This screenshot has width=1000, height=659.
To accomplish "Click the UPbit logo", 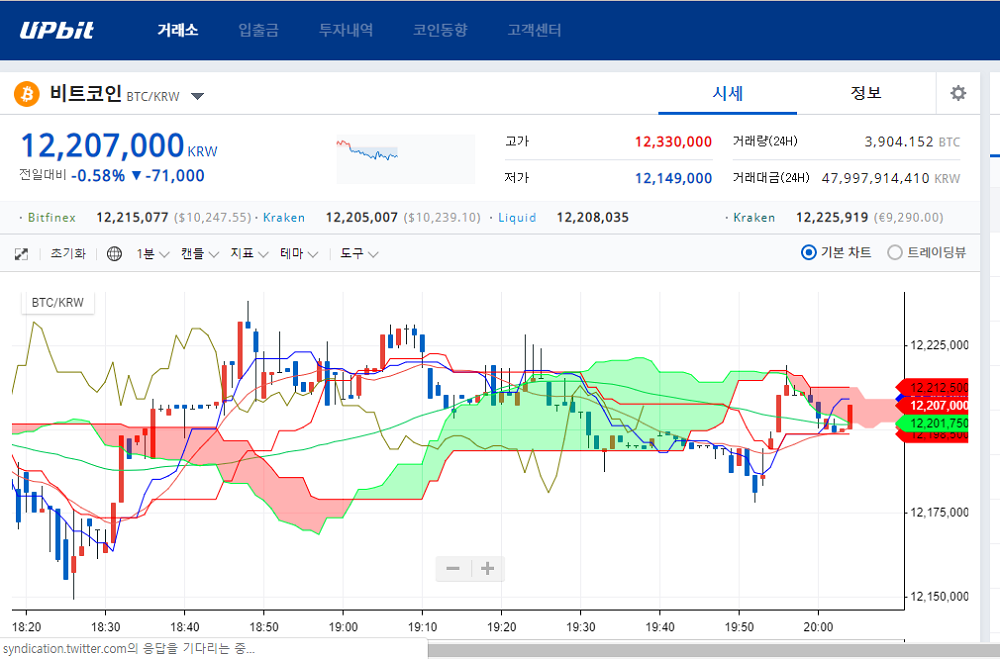I will (57, 30).
